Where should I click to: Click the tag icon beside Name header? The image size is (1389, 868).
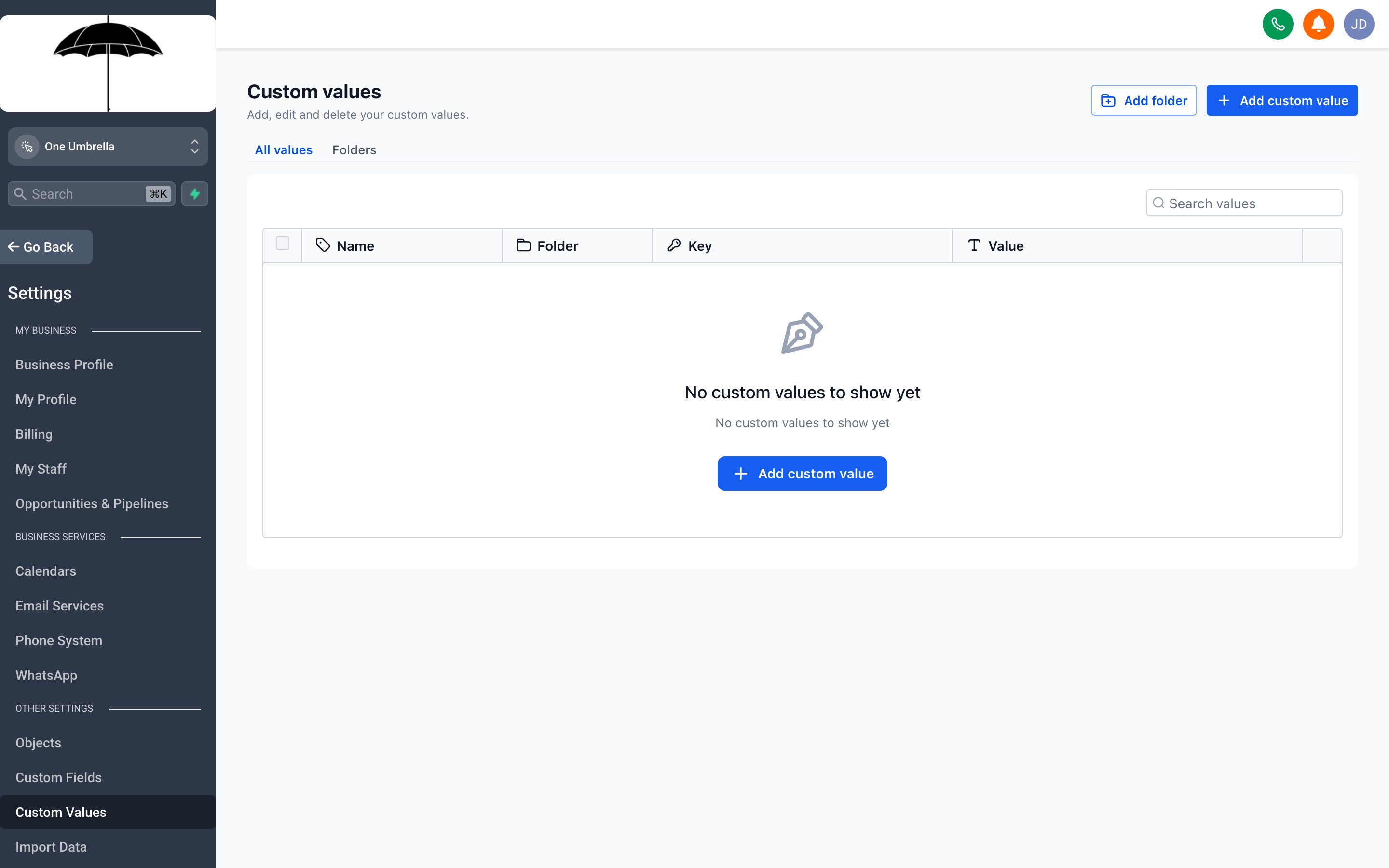(x=323, y=245)
